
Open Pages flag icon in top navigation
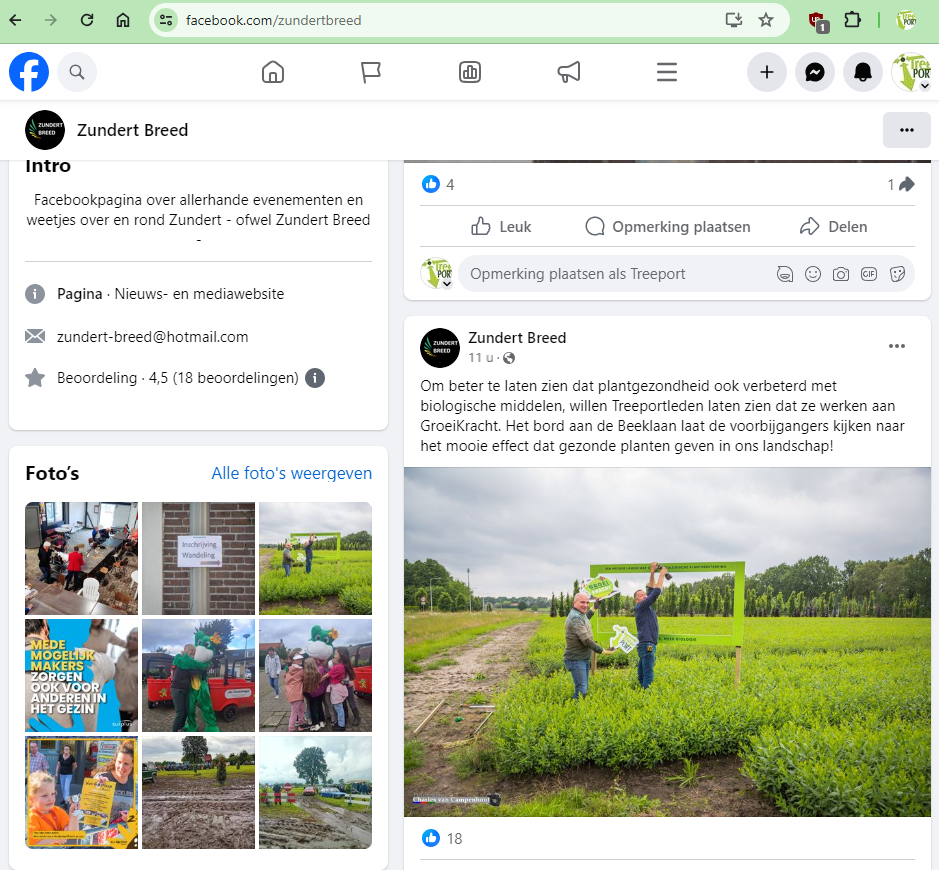(x=371, y=72)
